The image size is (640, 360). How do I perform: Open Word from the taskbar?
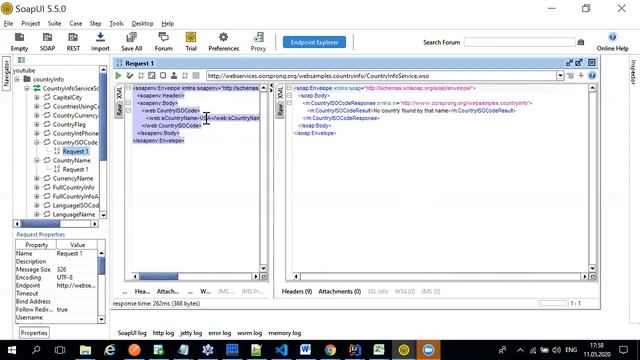305,350
